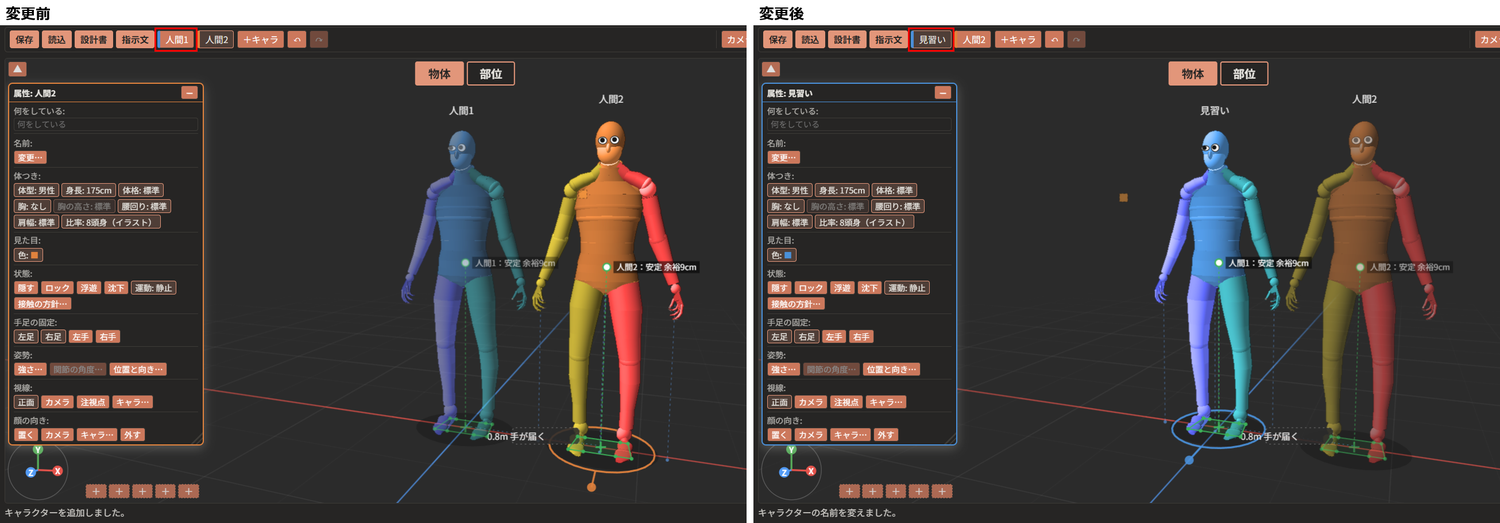Open 比率: 8頭身(イラスト) in 人間2 panel
This screenshot has height=523, width=1500.
111,222
